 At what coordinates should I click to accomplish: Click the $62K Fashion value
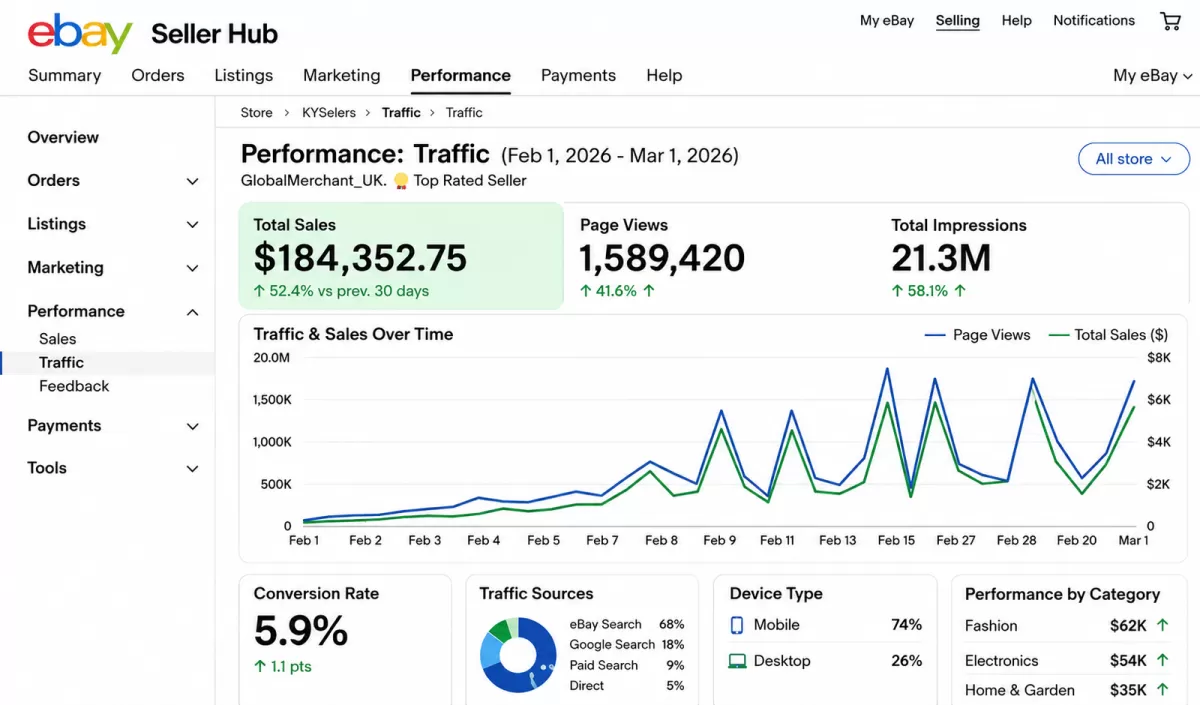click(x=1128, y=626)
